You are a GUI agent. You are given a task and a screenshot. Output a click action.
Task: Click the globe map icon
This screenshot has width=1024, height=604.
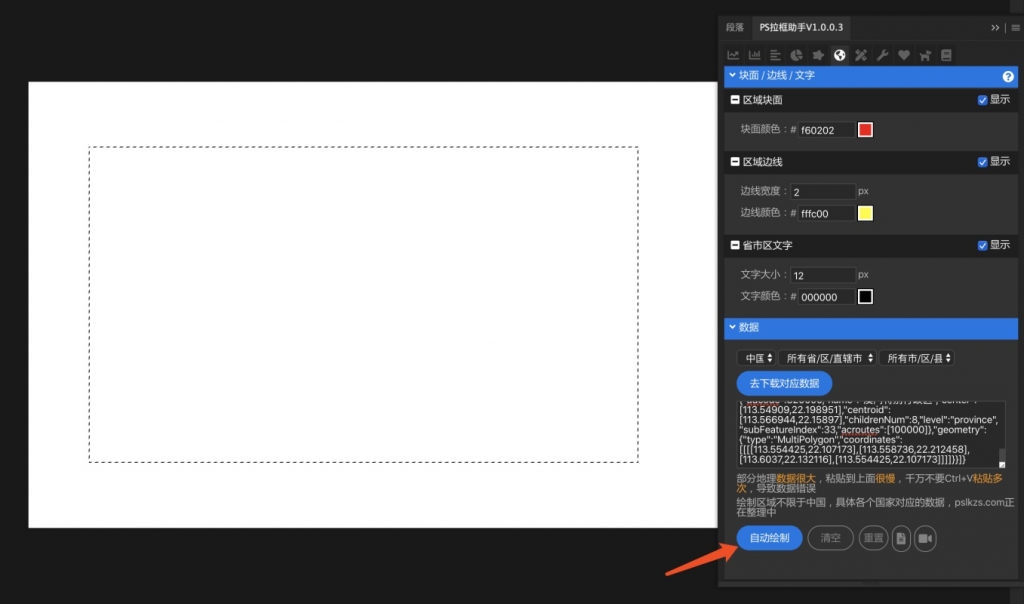click(839, 55)
